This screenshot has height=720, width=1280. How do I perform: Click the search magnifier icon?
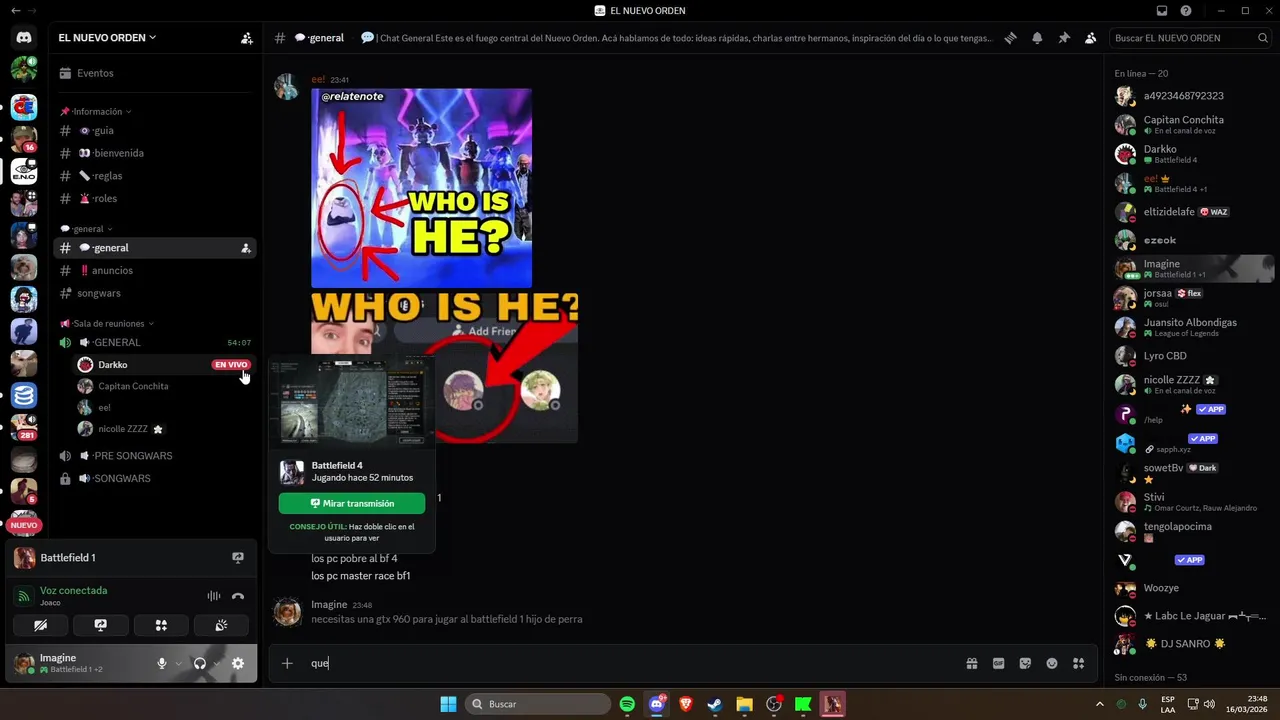click(x=1263, y=38)
